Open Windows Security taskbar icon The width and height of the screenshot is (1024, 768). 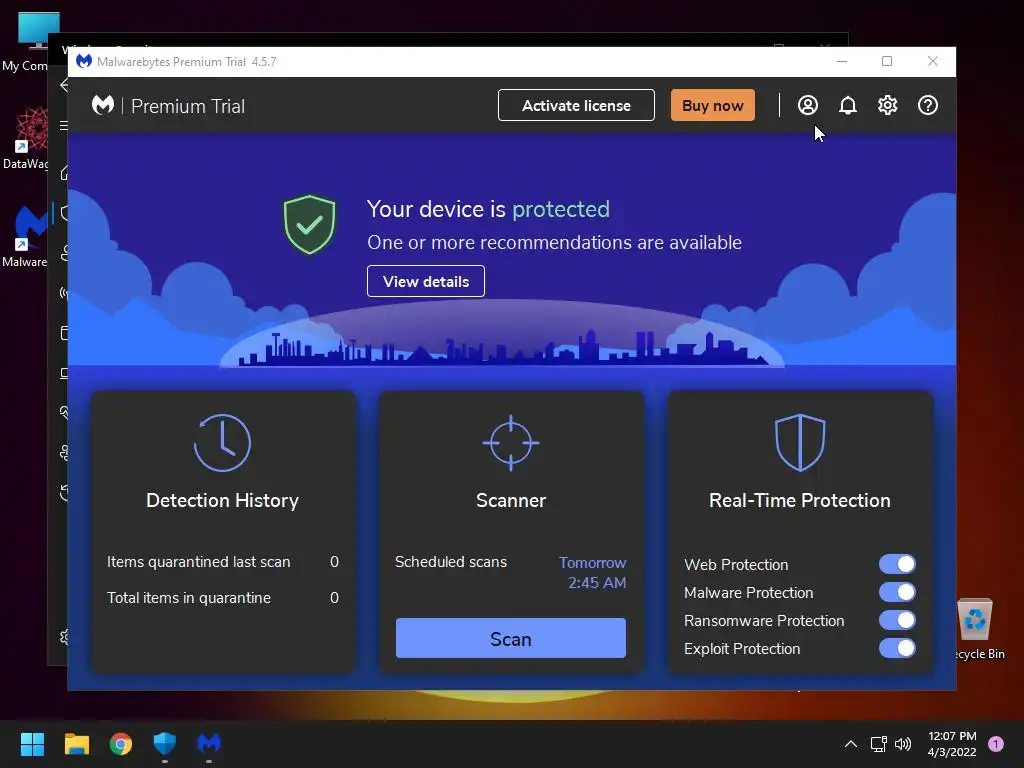pos(165,744)
